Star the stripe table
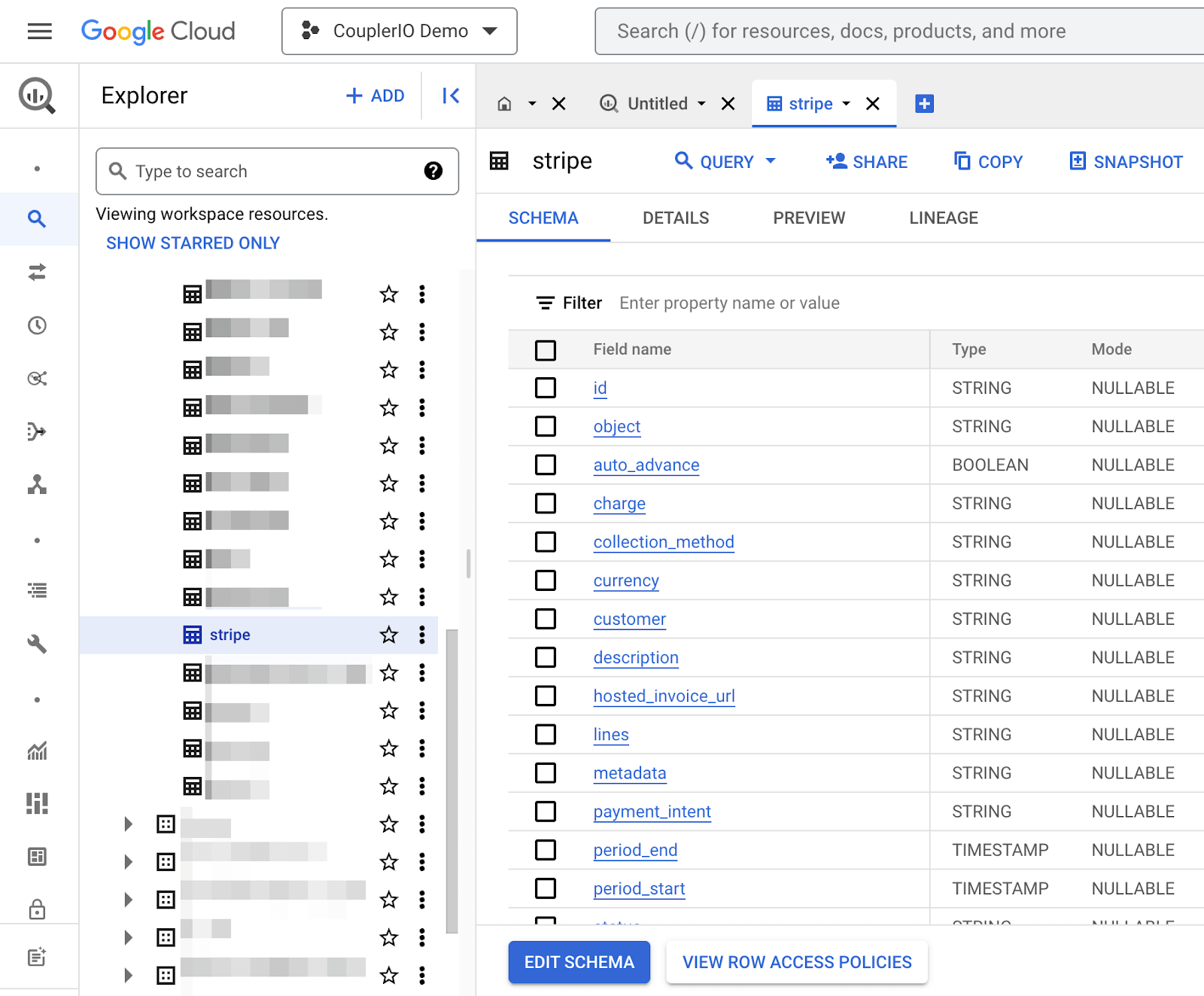The height and width of the screenshot is (996, 1204). [x=388, y=635]
